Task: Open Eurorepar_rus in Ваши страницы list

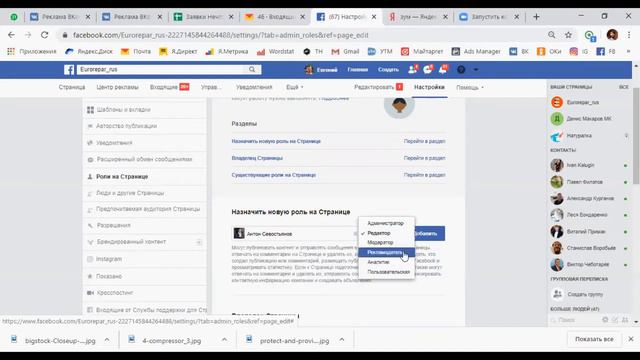Action: [x=589, y=102]
